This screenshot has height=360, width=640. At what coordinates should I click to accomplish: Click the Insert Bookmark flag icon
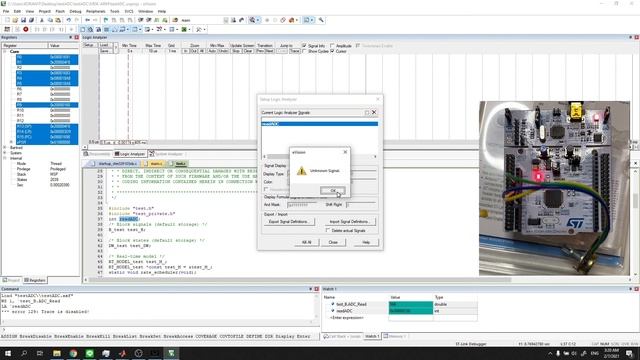[x=106, y=20]
